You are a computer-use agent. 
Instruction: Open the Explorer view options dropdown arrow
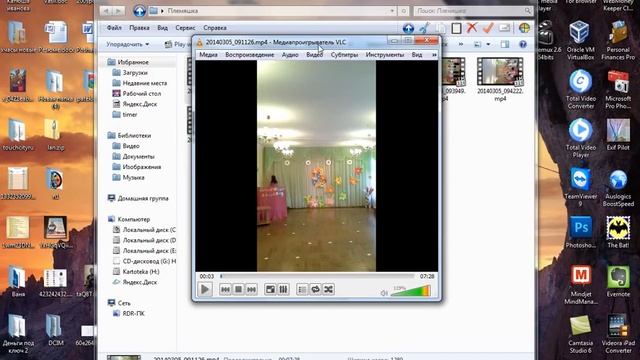pos(489,44)
